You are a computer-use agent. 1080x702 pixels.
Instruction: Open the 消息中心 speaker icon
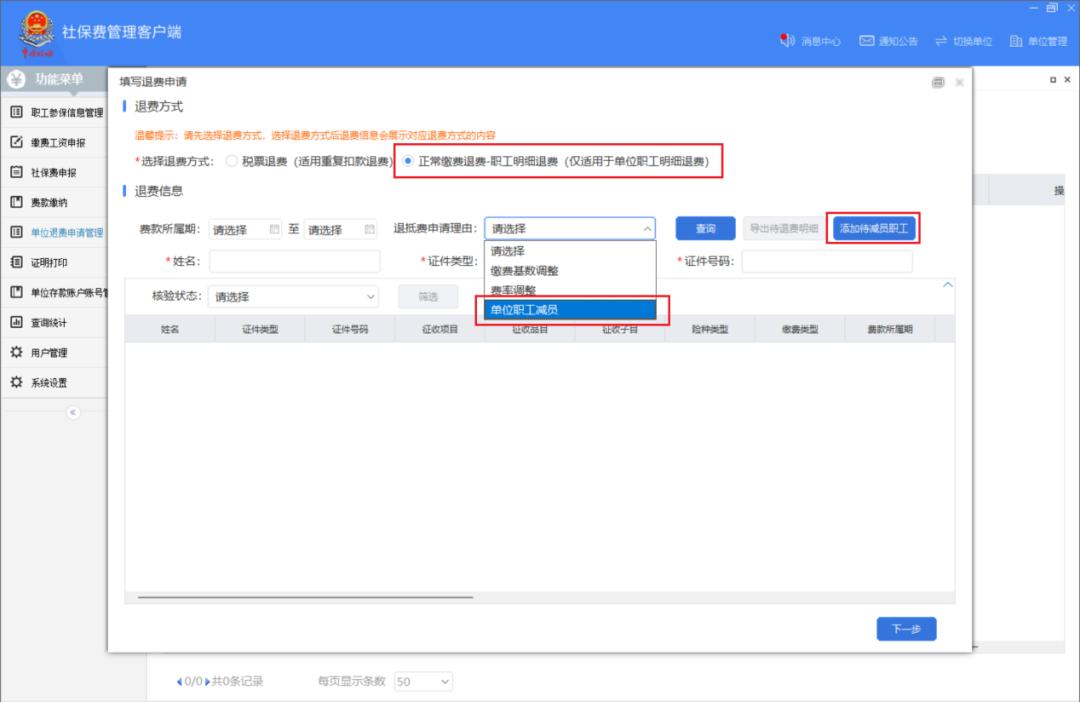coord(786,41)
